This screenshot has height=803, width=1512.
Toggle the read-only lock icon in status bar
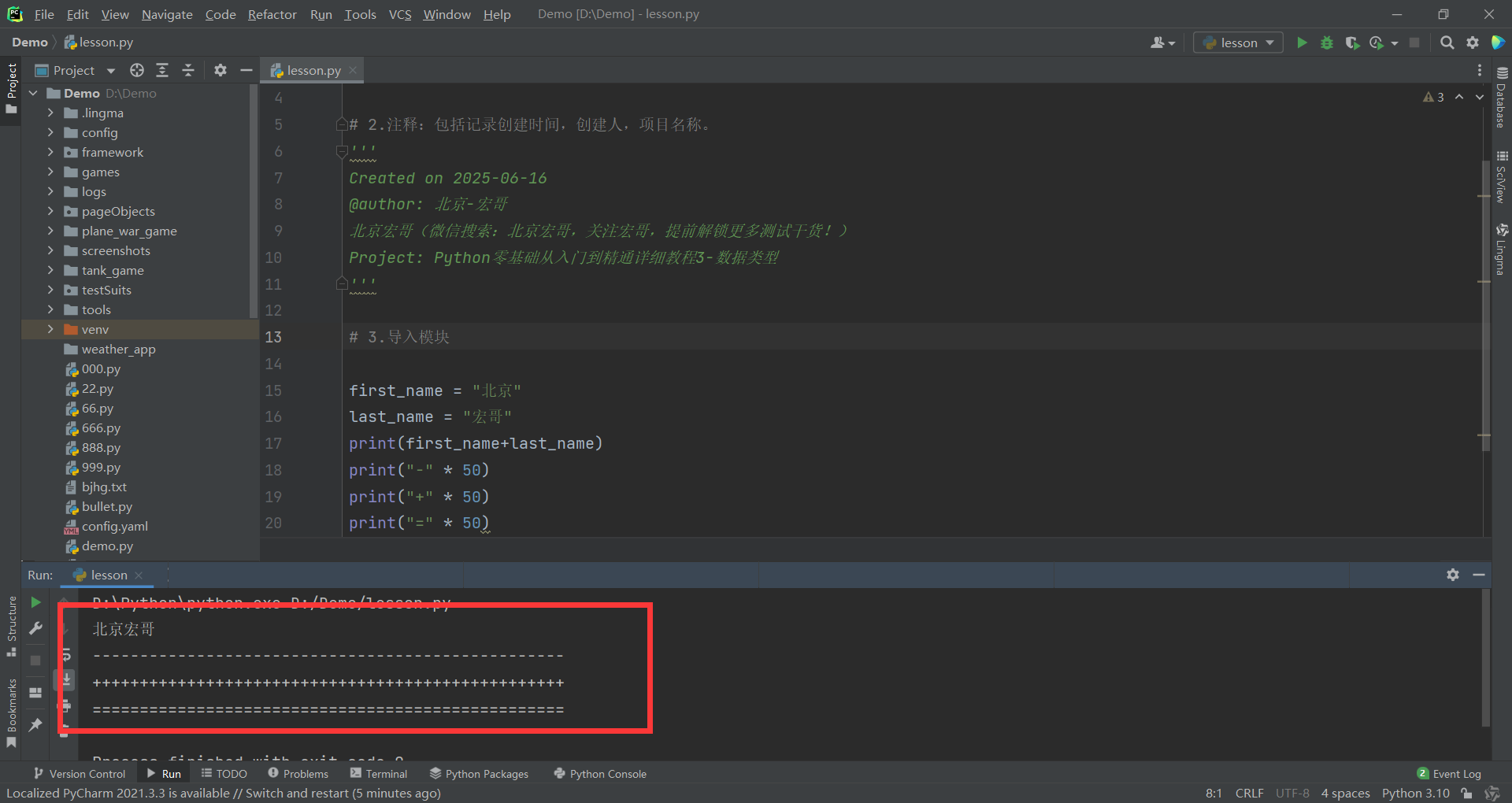pos(1466,793)
